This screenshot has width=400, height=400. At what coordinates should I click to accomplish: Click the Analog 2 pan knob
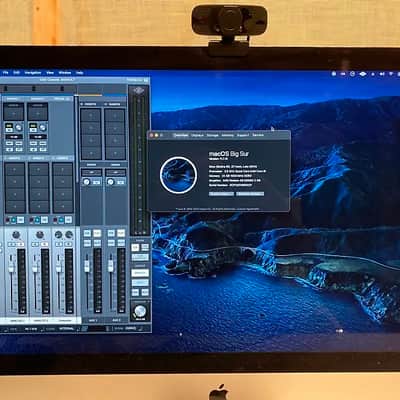click(x=40, y=235)
